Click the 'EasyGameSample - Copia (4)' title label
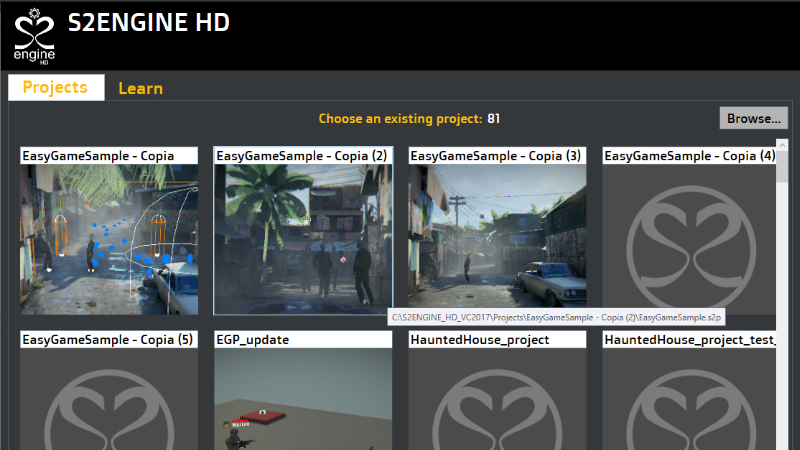Screen dimensions: 800x450 click(689, 156)
